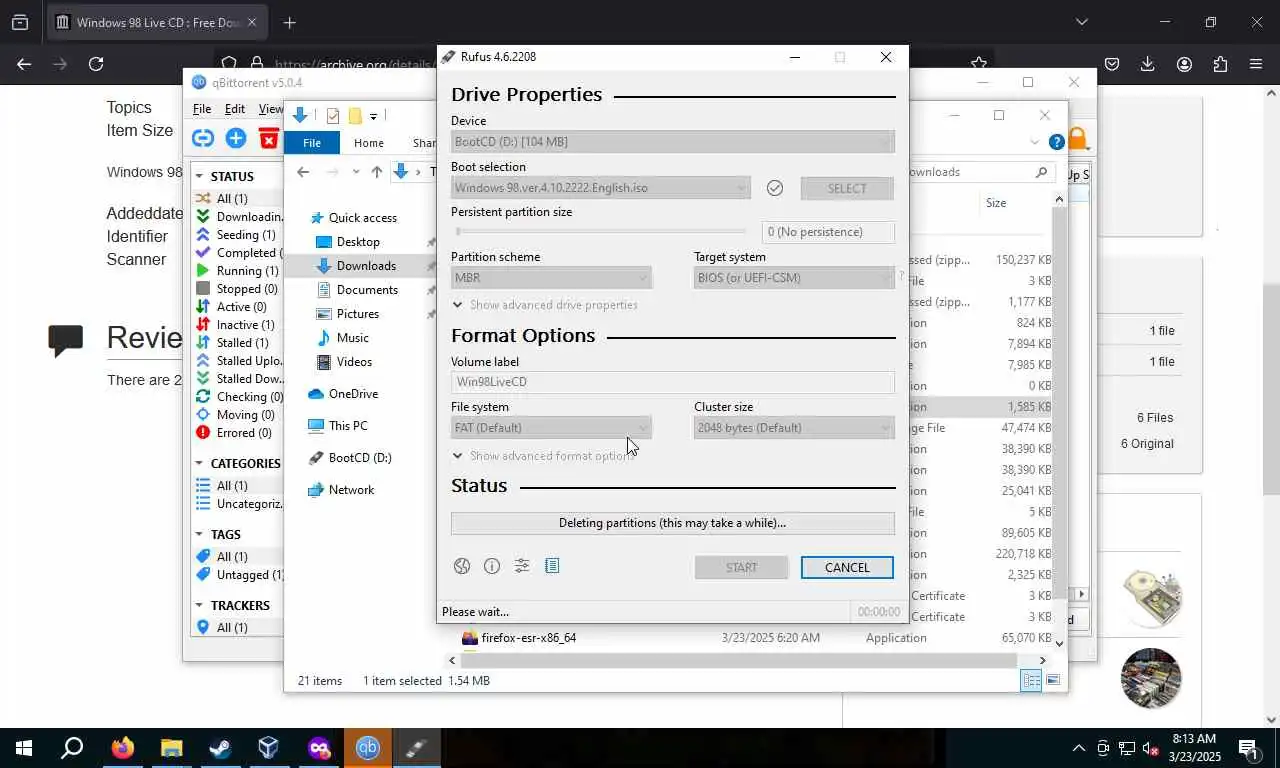Screen dimensions: 1280x768
Task: Click the Windows Start button
Action: [24, 747]
